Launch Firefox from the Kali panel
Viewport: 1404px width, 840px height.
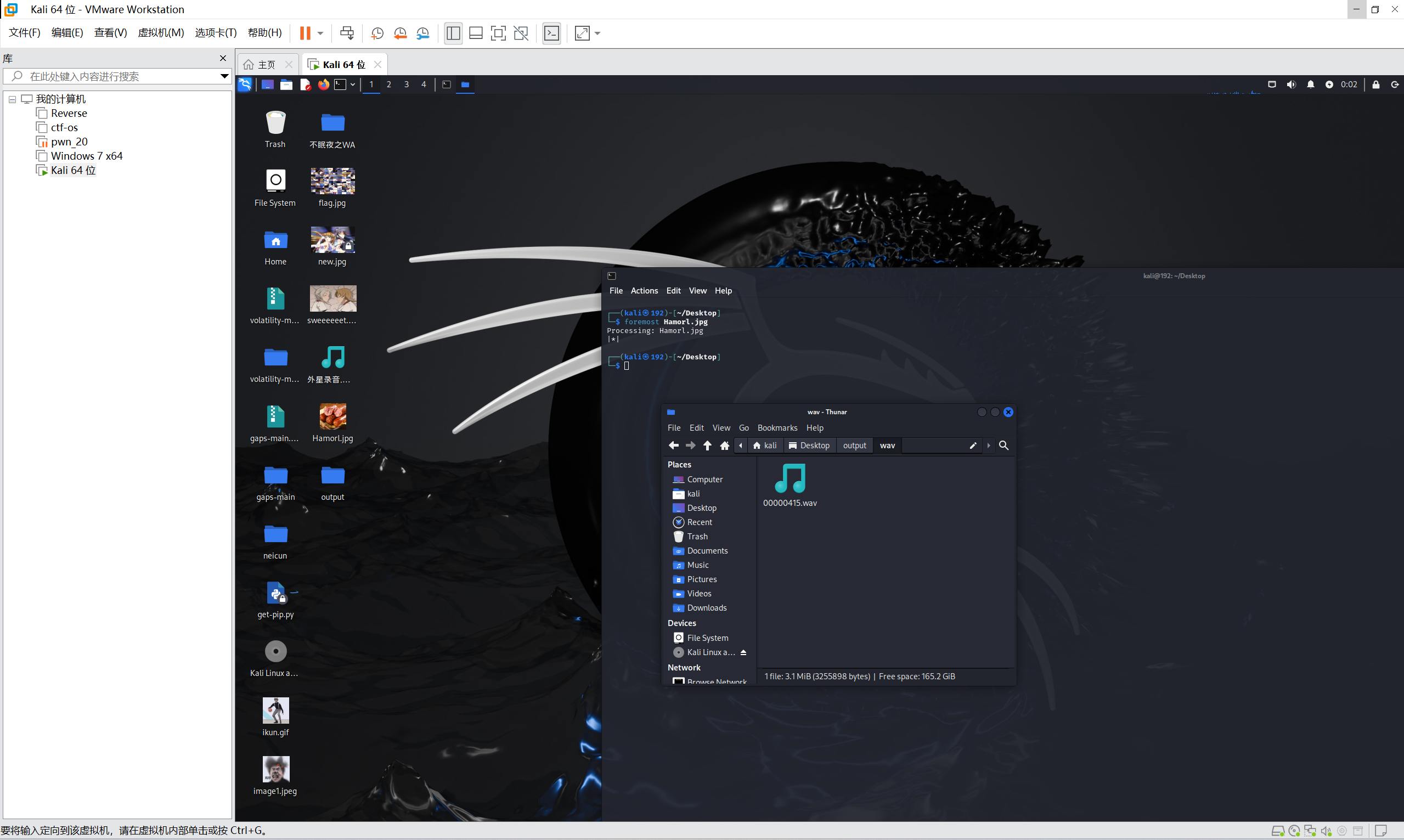[324, 84]
